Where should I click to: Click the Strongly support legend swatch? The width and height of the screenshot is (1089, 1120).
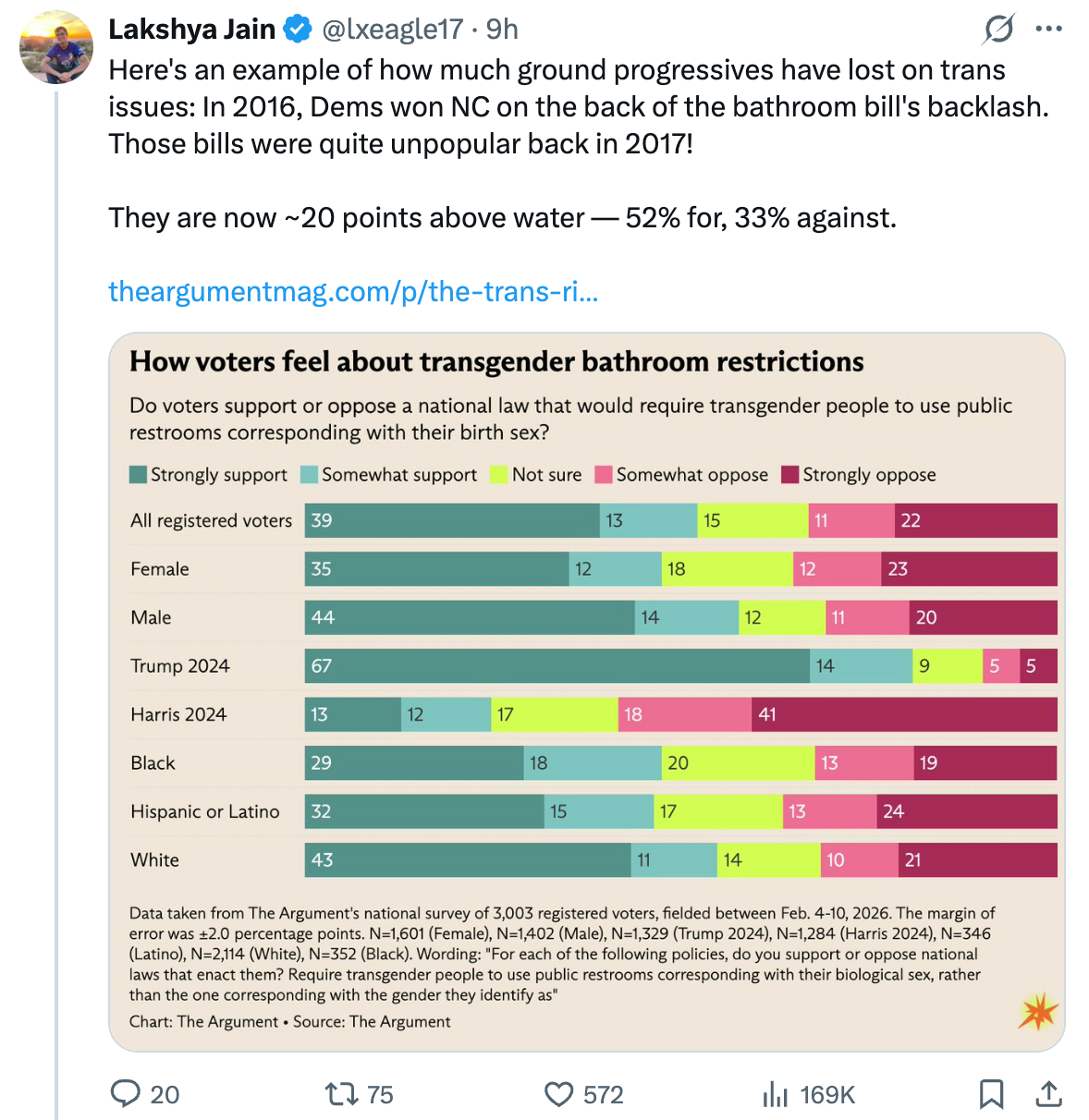click(139, 475)
